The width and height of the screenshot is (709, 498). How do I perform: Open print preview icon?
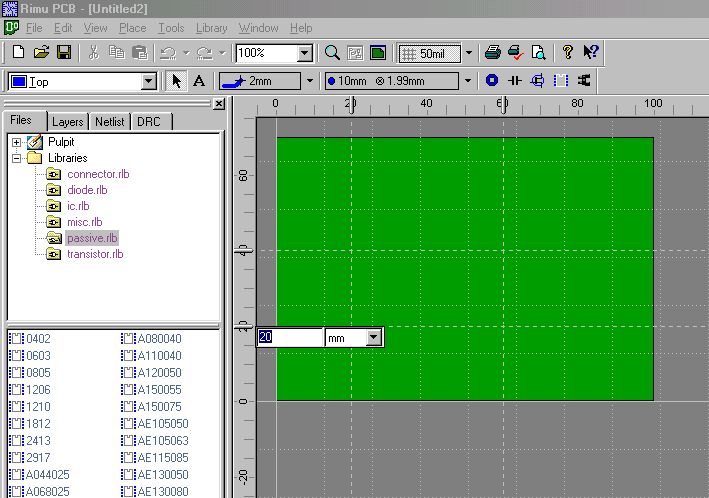(538, 53)
